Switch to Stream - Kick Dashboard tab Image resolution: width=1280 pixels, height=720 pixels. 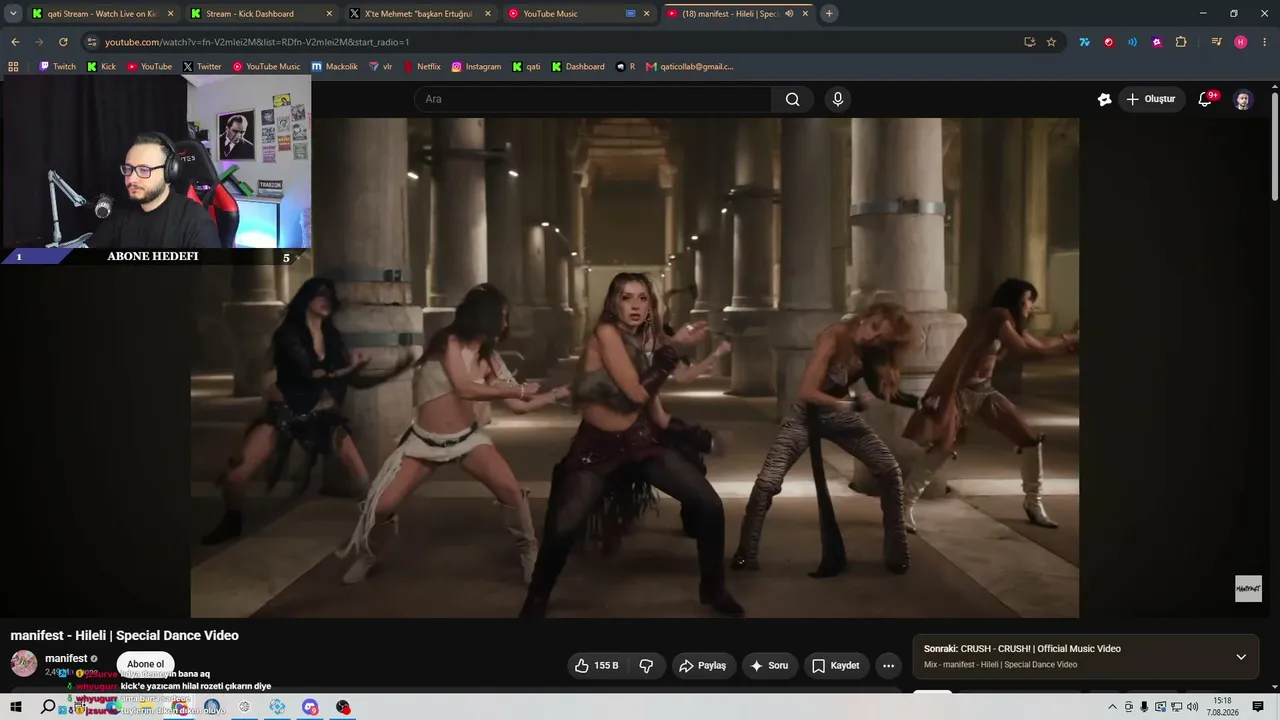click(x=262, y=14)
